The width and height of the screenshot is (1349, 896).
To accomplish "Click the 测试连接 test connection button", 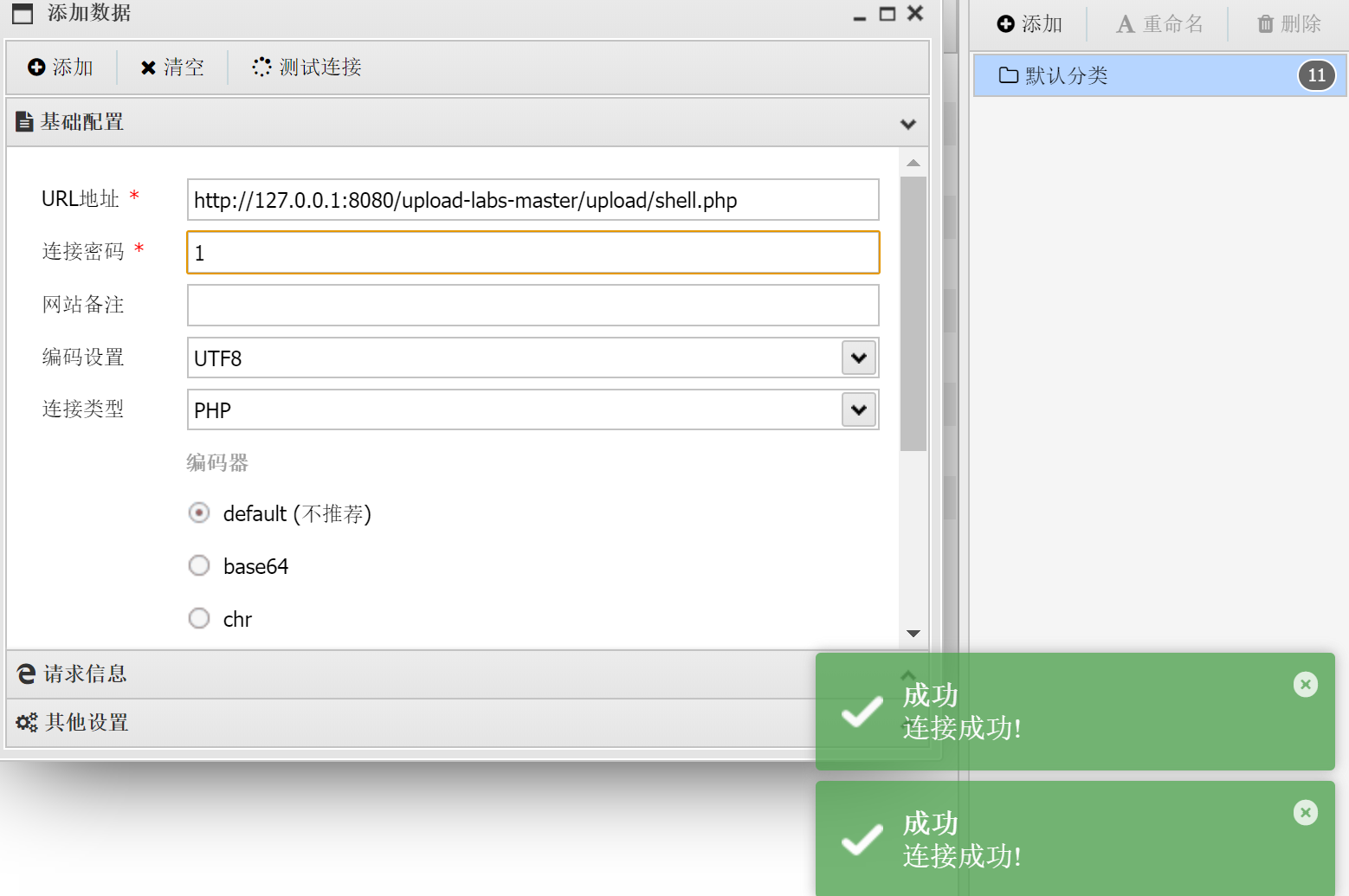I will pyautogui.click(x=307, y=68).
